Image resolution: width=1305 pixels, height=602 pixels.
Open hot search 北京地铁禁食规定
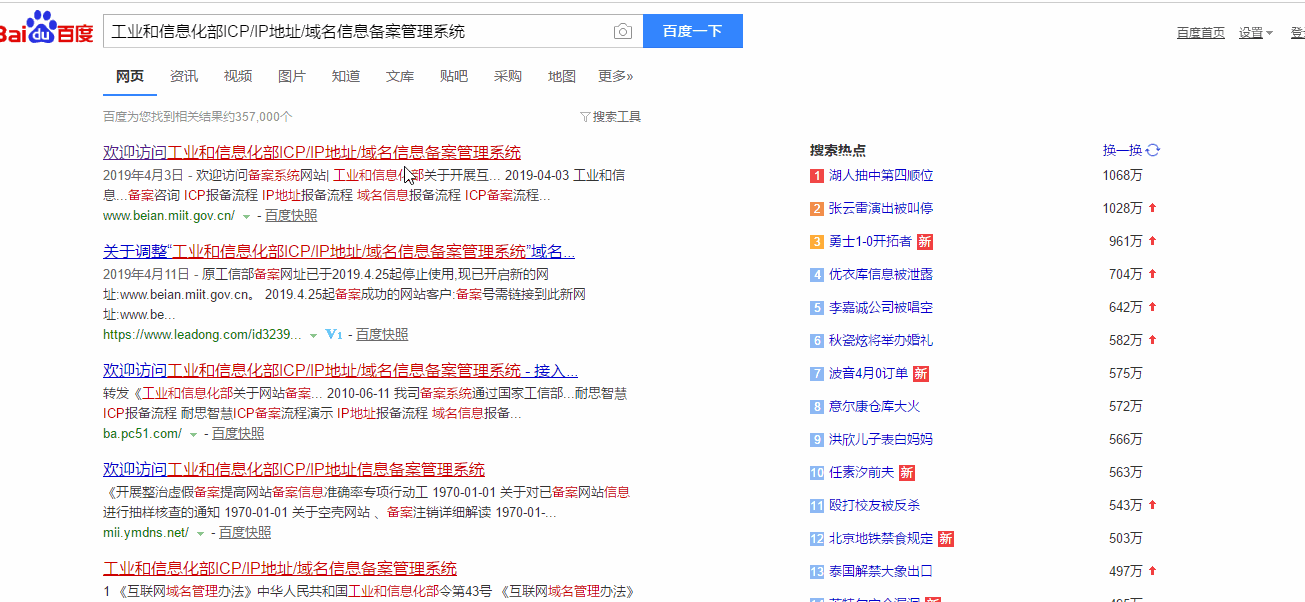pyautogui.click(x=881, y=538)
